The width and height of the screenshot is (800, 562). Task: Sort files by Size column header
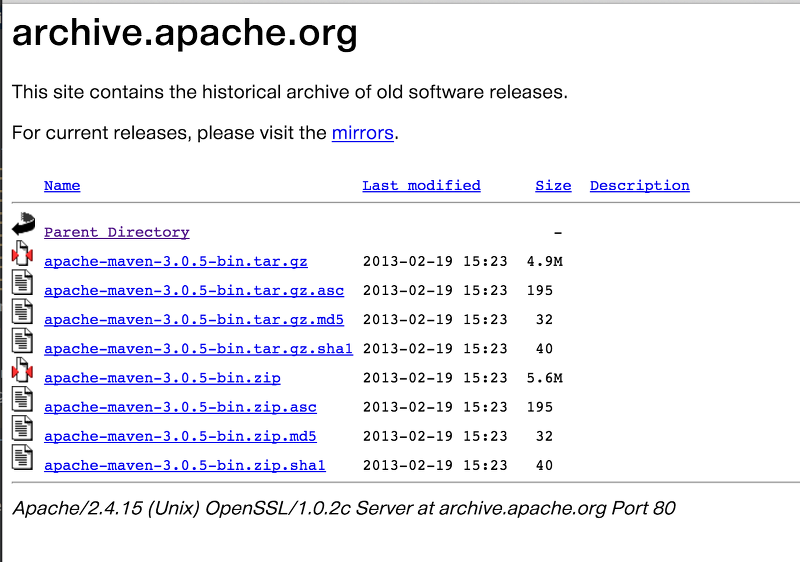click(x=553, y=186)
